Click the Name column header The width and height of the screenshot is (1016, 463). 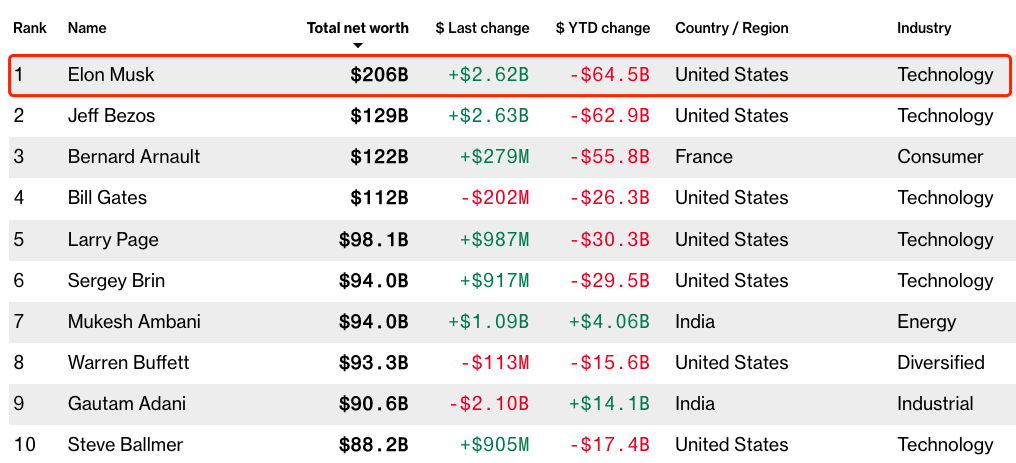[87, 28]
